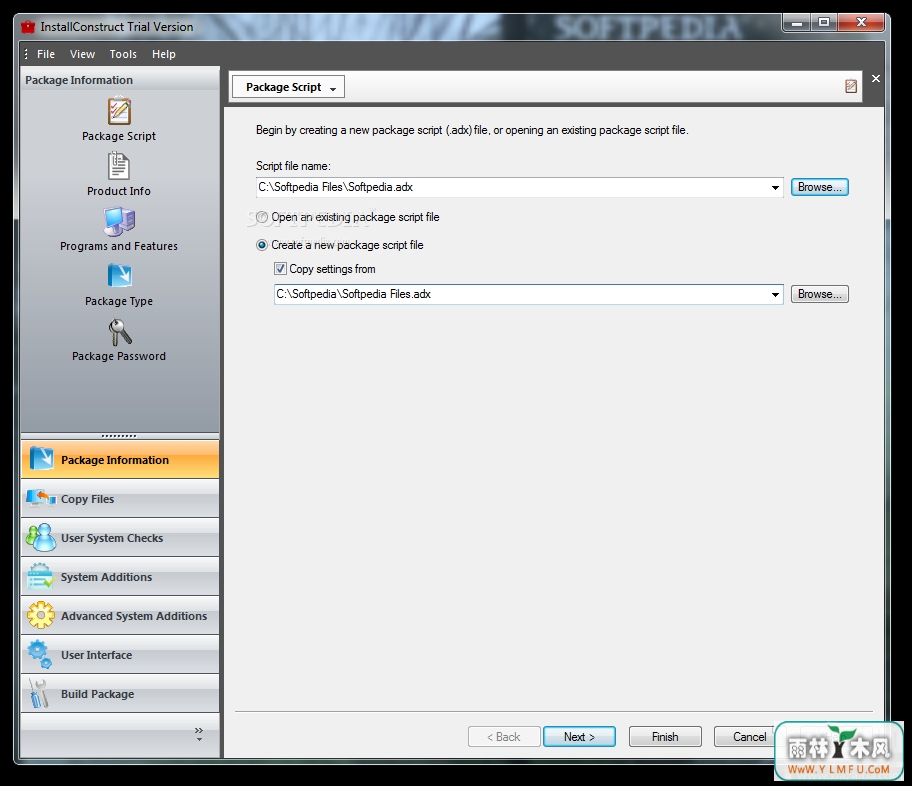Open the Help menu
The height and width of the screenshot is (786, 912).
164,54
